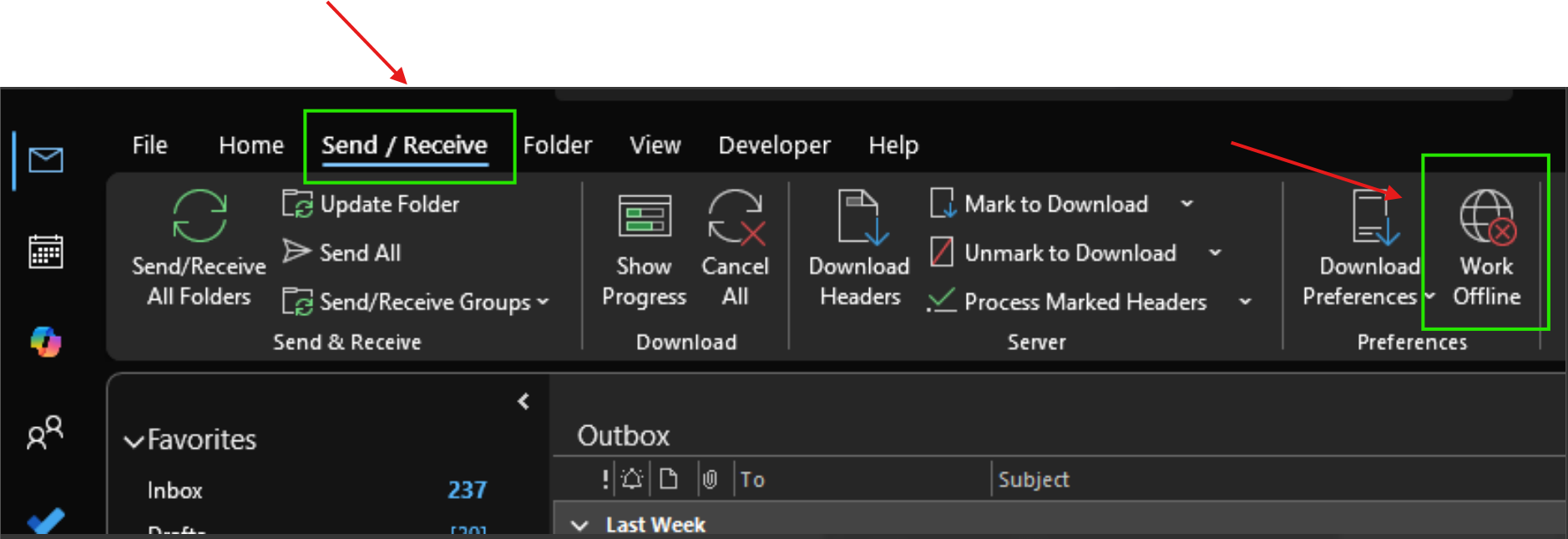
Task: Open the Developer tab
Action: click(774, 145)
